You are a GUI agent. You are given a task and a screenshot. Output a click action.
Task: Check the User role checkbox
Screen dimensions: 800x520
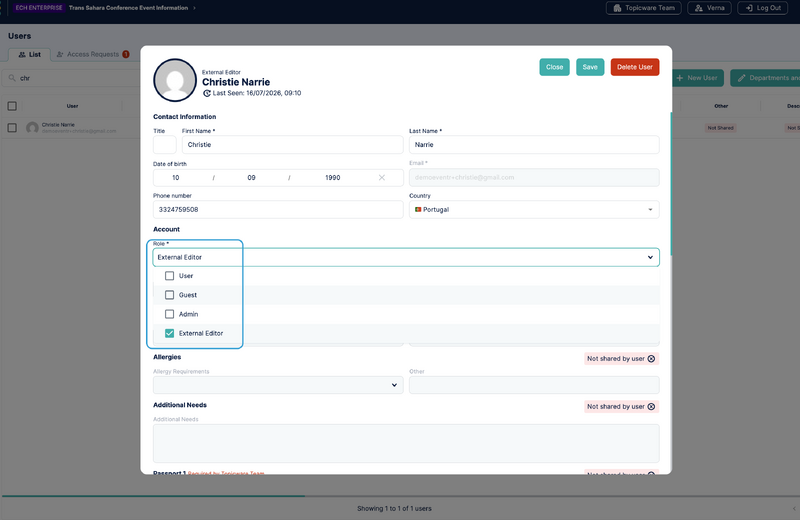point(169,276)
